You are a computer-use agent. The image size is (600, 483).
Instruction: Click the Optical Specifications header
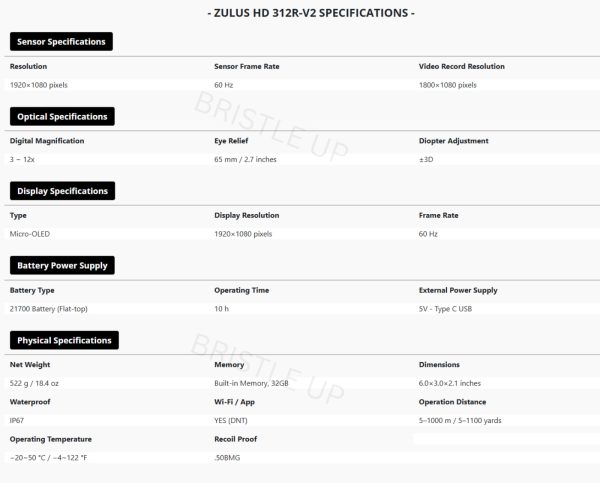[61, 117]
